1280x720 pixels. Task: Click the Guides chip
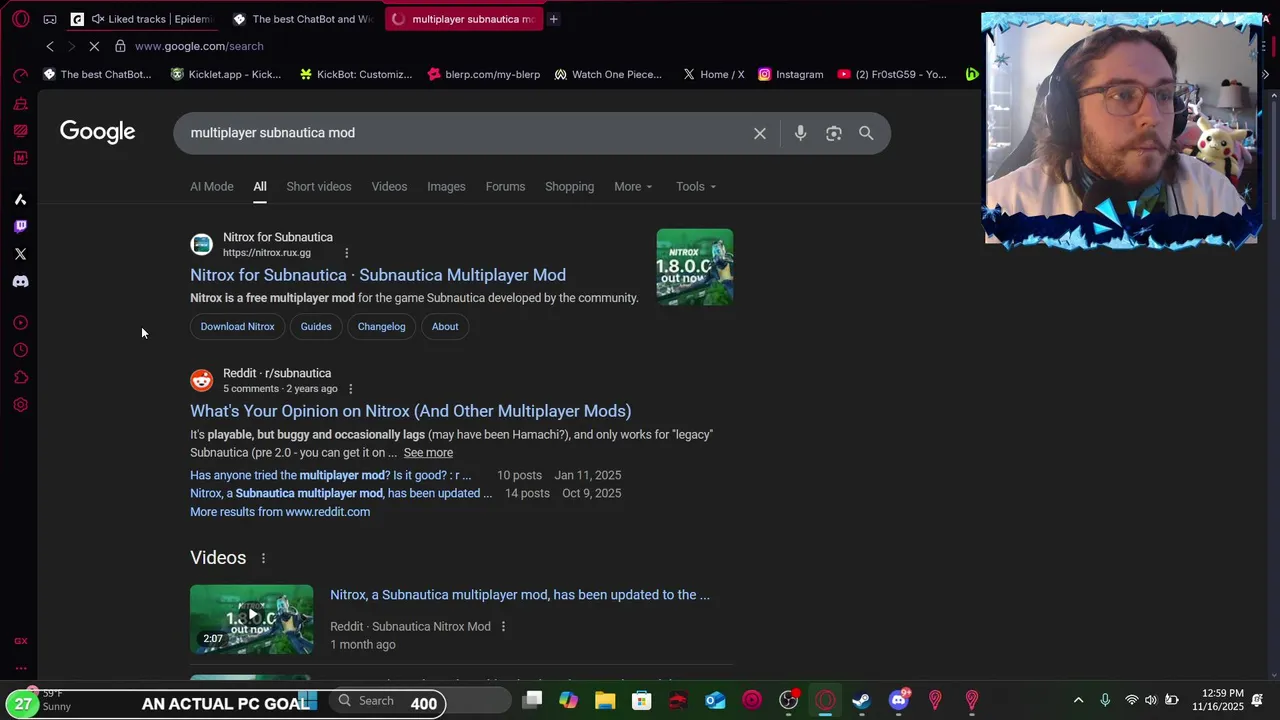(x=316, y=327)
